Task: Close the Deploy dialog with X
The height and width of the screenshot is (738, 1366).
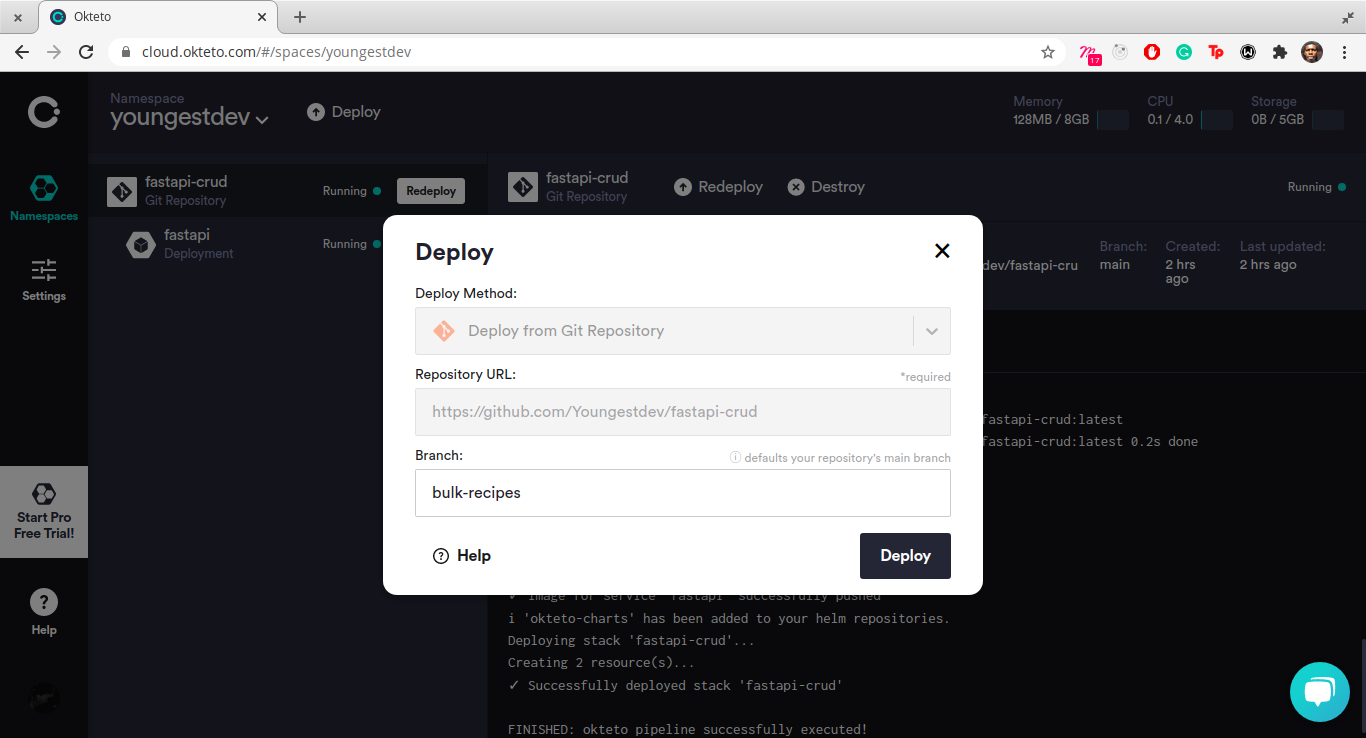Action: click(x=942, y=251)
